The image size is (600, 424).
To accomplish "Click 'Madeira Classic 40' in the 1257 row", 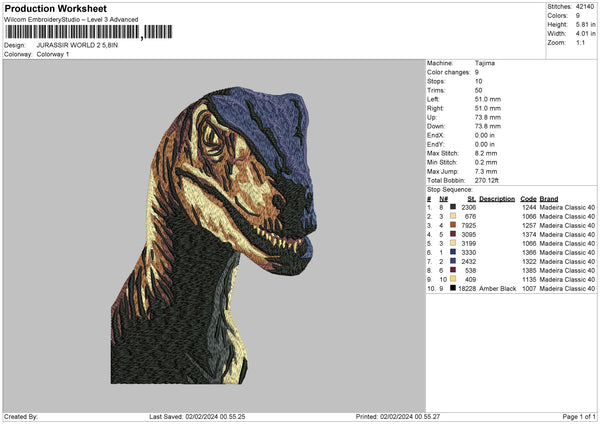I will point(567,225).
